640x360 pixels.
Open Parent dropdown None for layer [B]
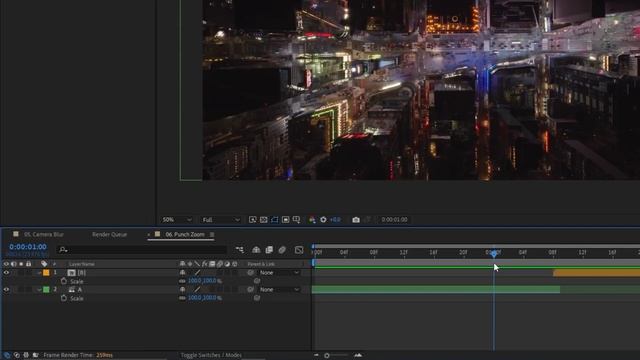pos(279,273)
